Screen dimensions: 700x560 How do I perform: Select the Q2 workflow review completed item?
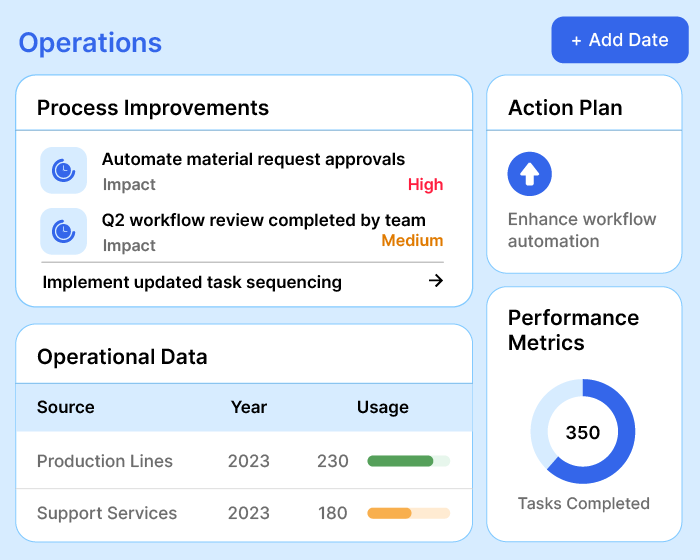[x=263, y=220]
